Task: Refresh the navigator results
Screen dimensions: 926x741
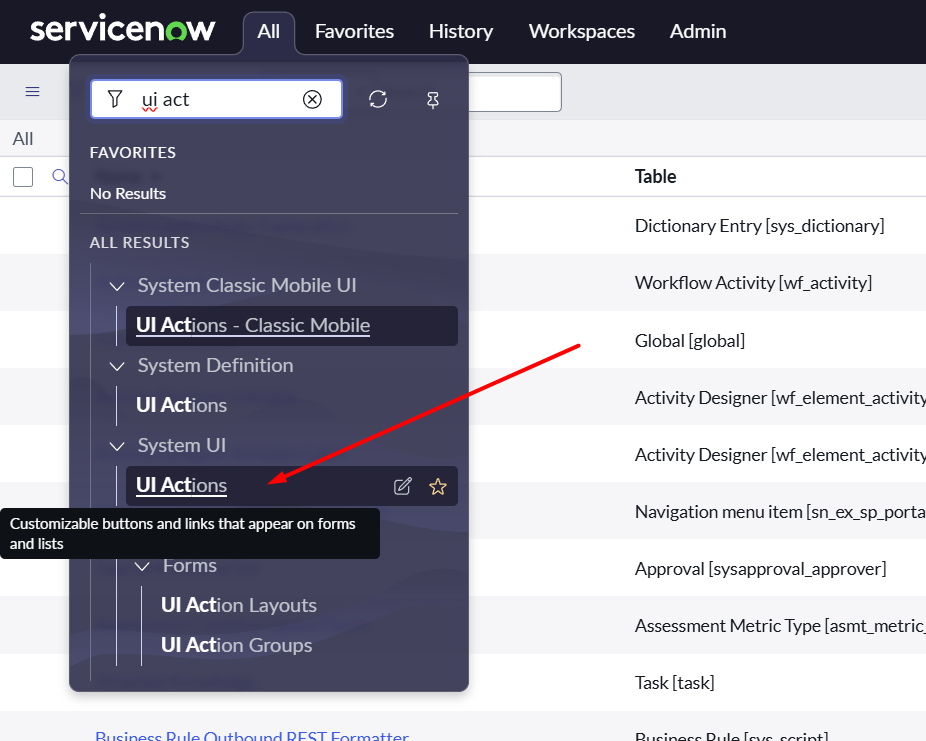Action: coord(378,99)
